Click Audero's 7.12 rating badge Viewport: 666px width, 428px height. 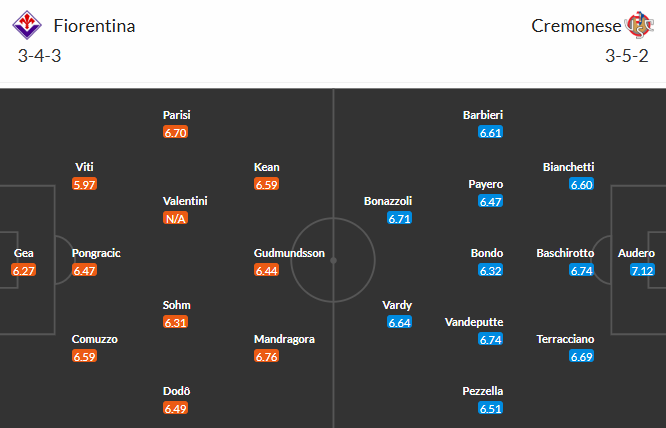(x=642, y=270)
